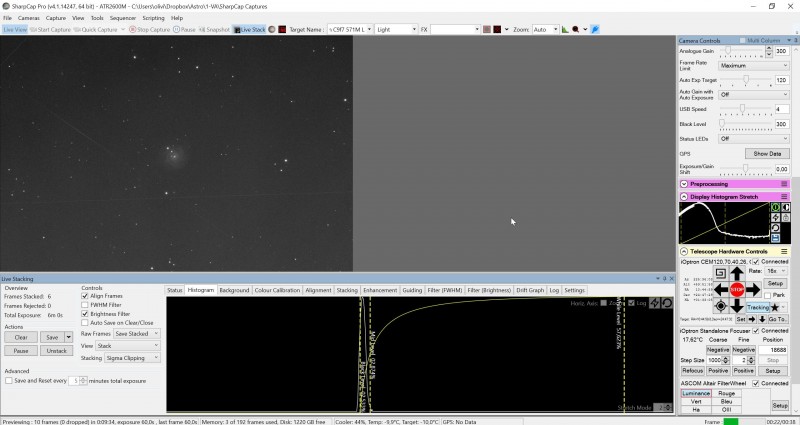Open the mount Rate dropdown showing 16x
The width and height of the screenshot is (800, 425).
[776, 271]
